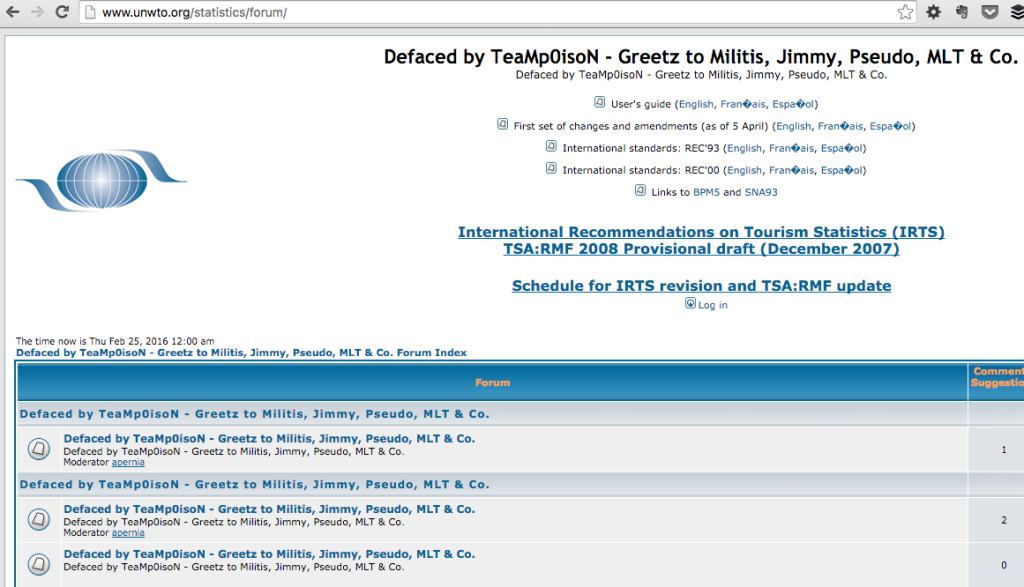This screenshot has width=1024, height=587.
Task: Open REC'00 Español link
Action: [842, 171]
